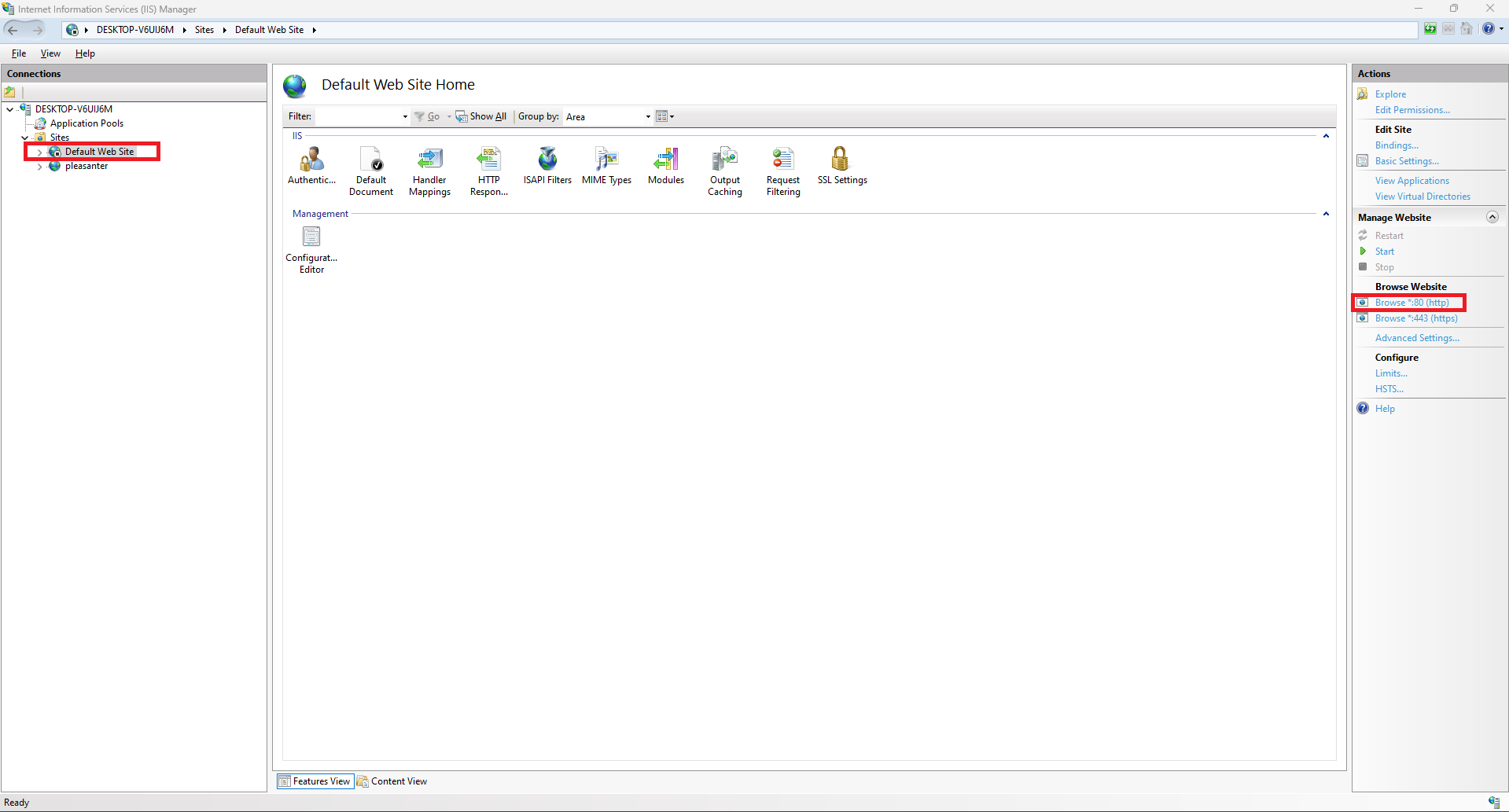The image size is (1509, 812).
Task: Click Browse *:80 (http) link
Action: 1411,303
